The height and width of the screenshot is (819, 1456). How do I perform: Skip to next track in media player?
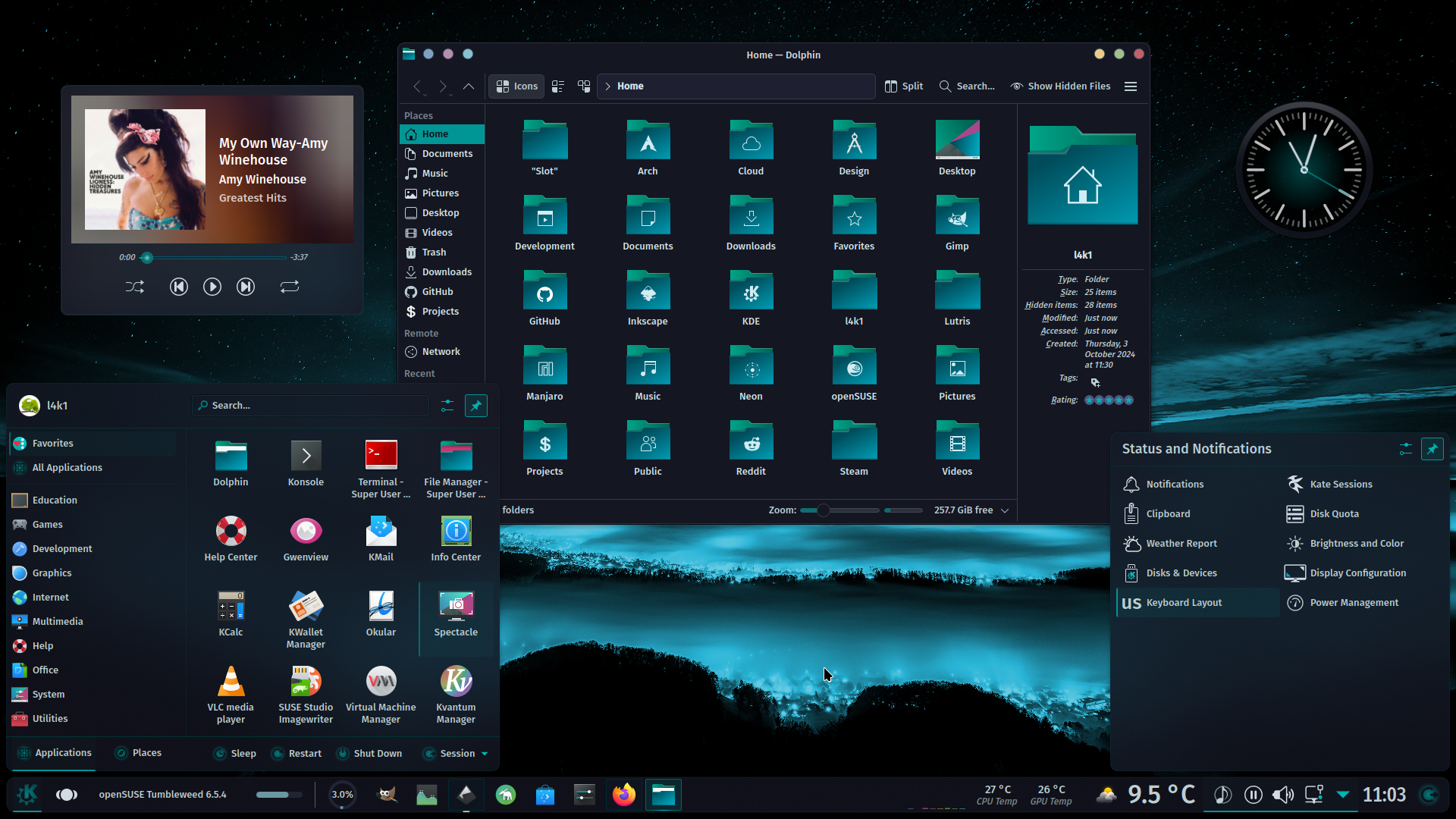click(x=246, y=287)
